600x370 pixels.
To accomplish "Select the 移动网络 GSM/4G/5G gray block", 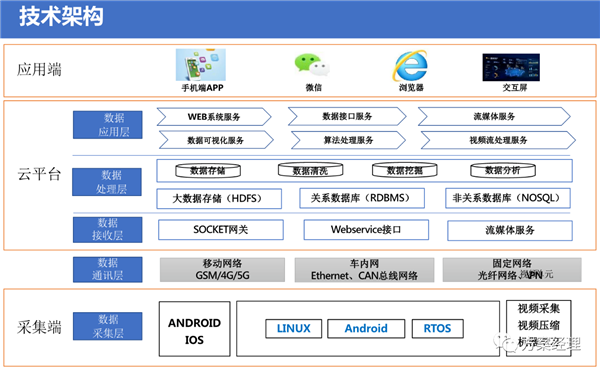I will click(x=222, y=270).
